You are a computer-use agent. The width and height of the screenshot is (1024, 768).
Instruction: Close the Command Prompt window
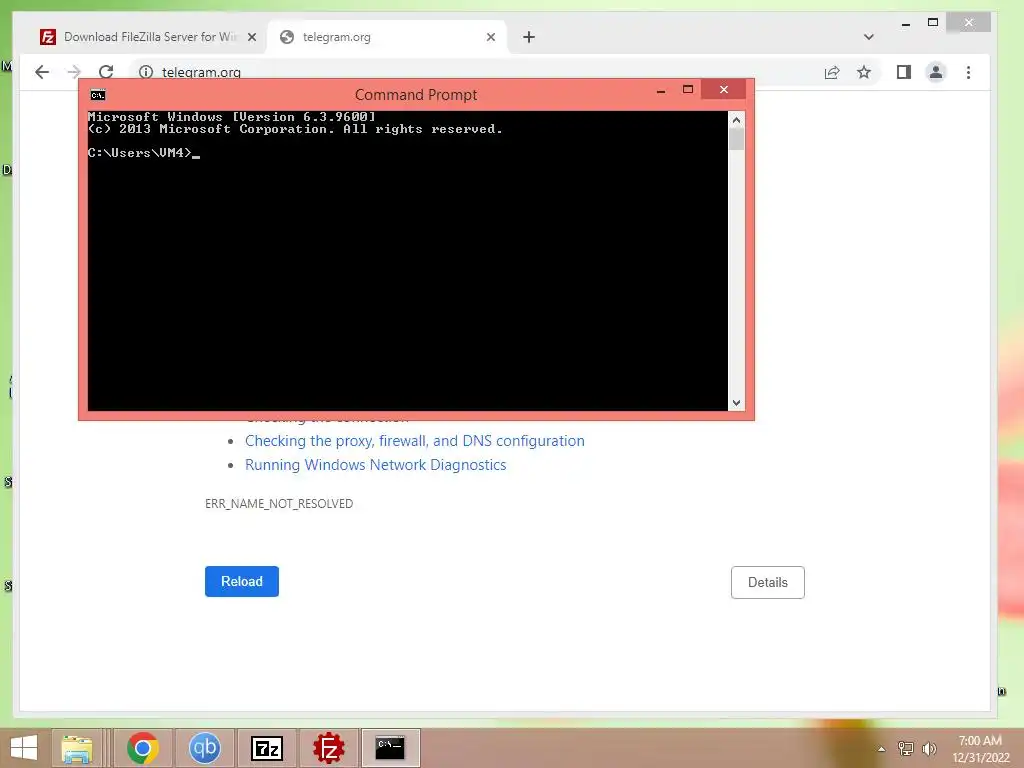[x=724, y=89]
